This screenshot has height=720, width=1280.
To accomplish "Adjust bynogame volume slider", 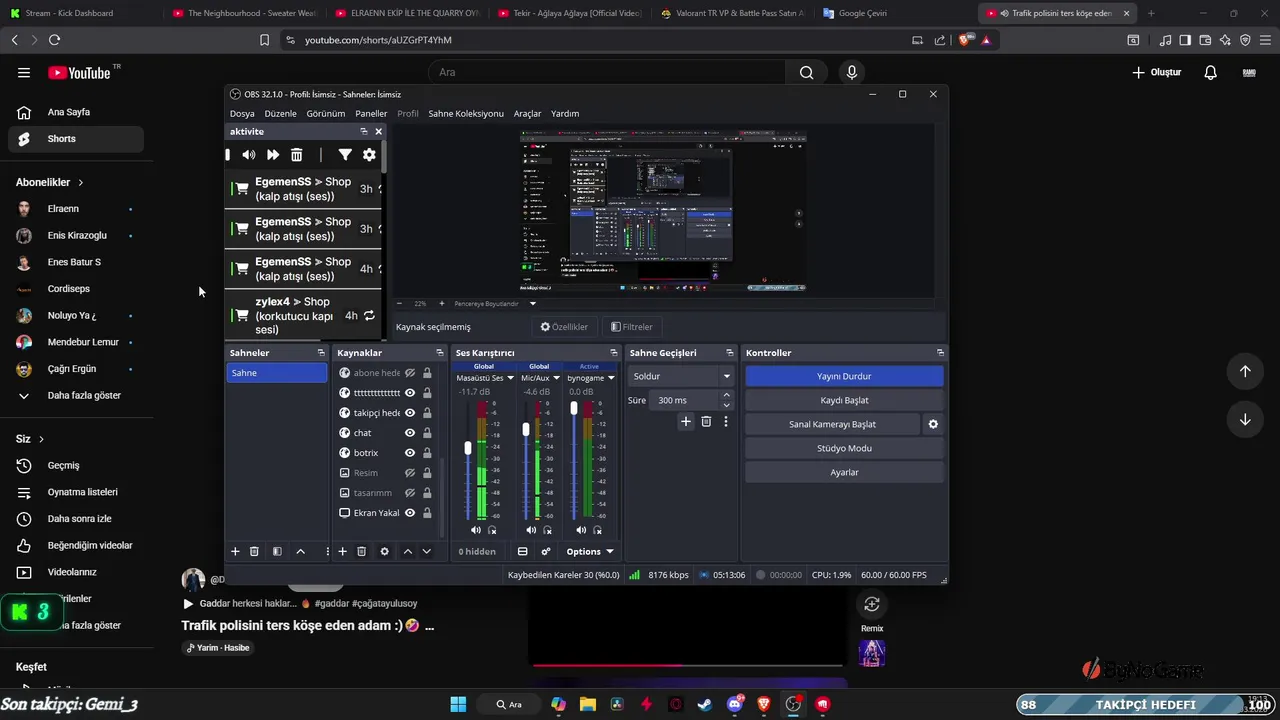I will tap(574, 408).
